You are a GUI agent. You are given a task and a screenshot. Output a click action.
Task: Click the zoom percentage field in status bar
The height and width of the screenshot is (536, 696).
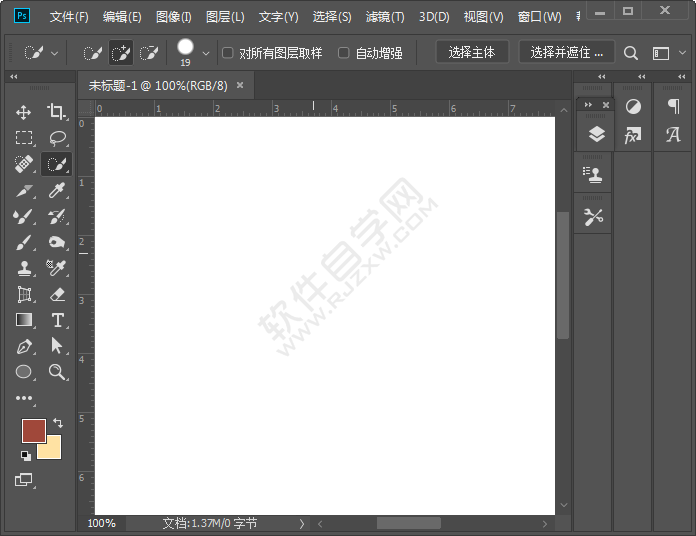click(102, 523)
